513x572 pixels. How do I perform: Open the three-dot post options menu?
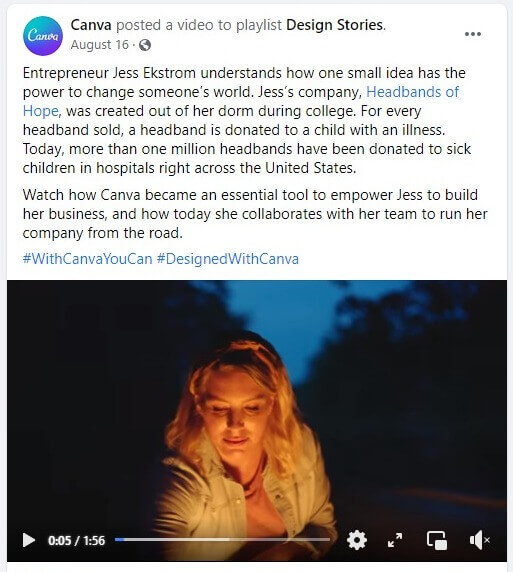point(472,34)
